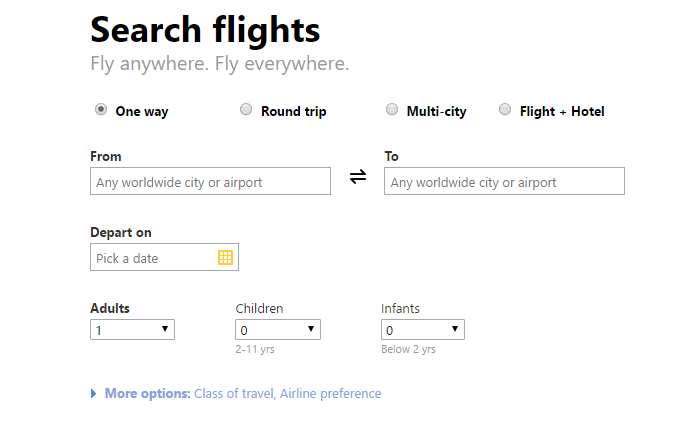Focus the Depart on date field

[154, 258]
